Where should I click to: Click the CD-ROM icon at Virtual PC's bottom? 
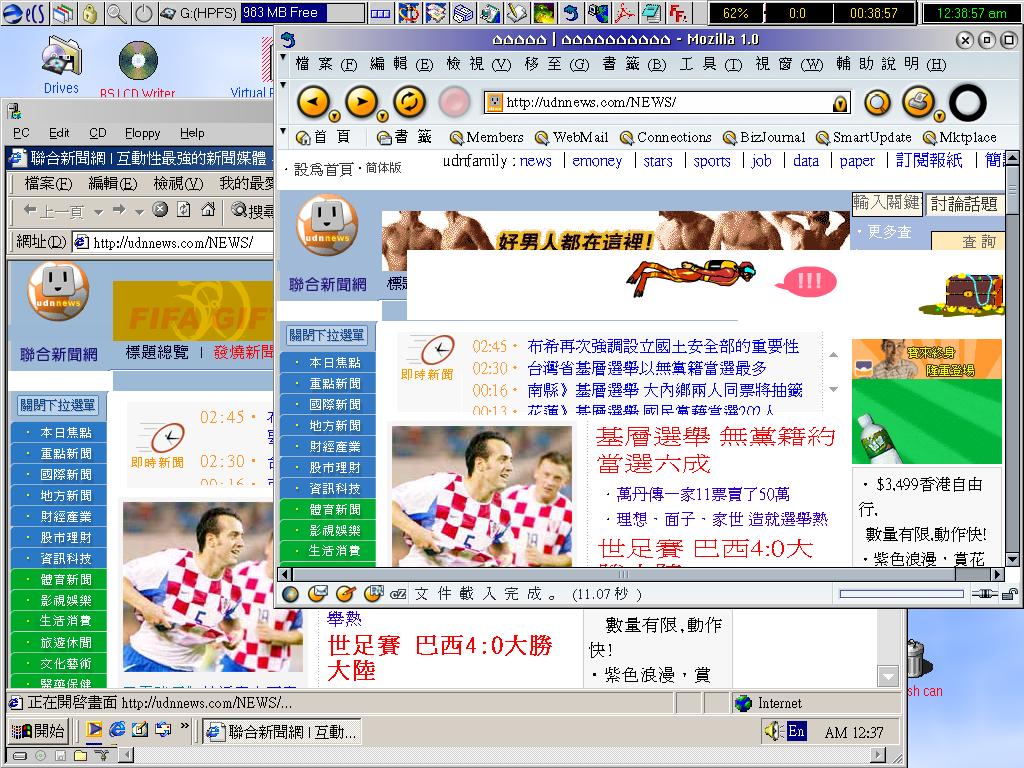click(x=40, y=756)
